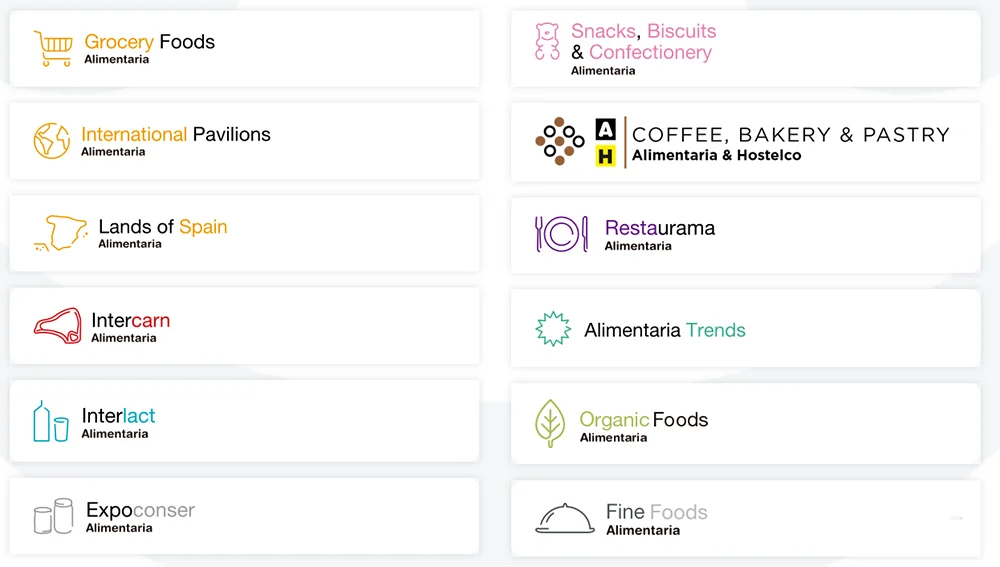Click the shopping cart Grocery Foods icon
This screenshot has width=1000, height=567.
(53, 48)
